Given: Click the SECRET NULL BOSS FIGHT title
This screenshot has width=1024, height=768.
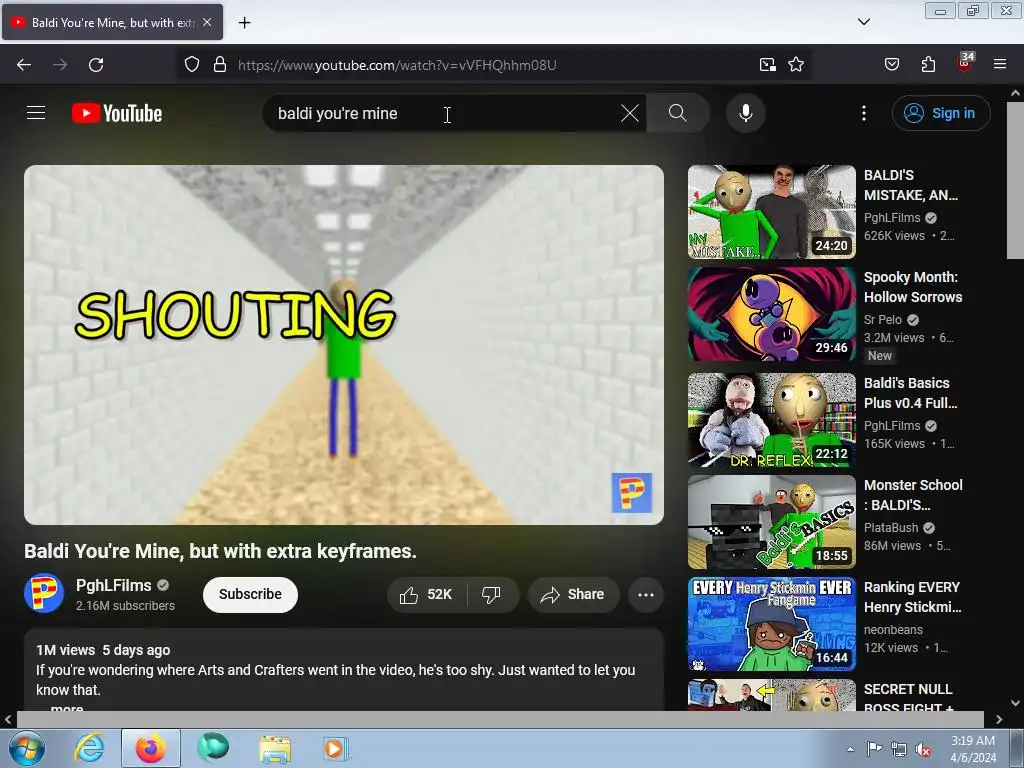Looking at the screenshot, I should click(x=908, y=697).
